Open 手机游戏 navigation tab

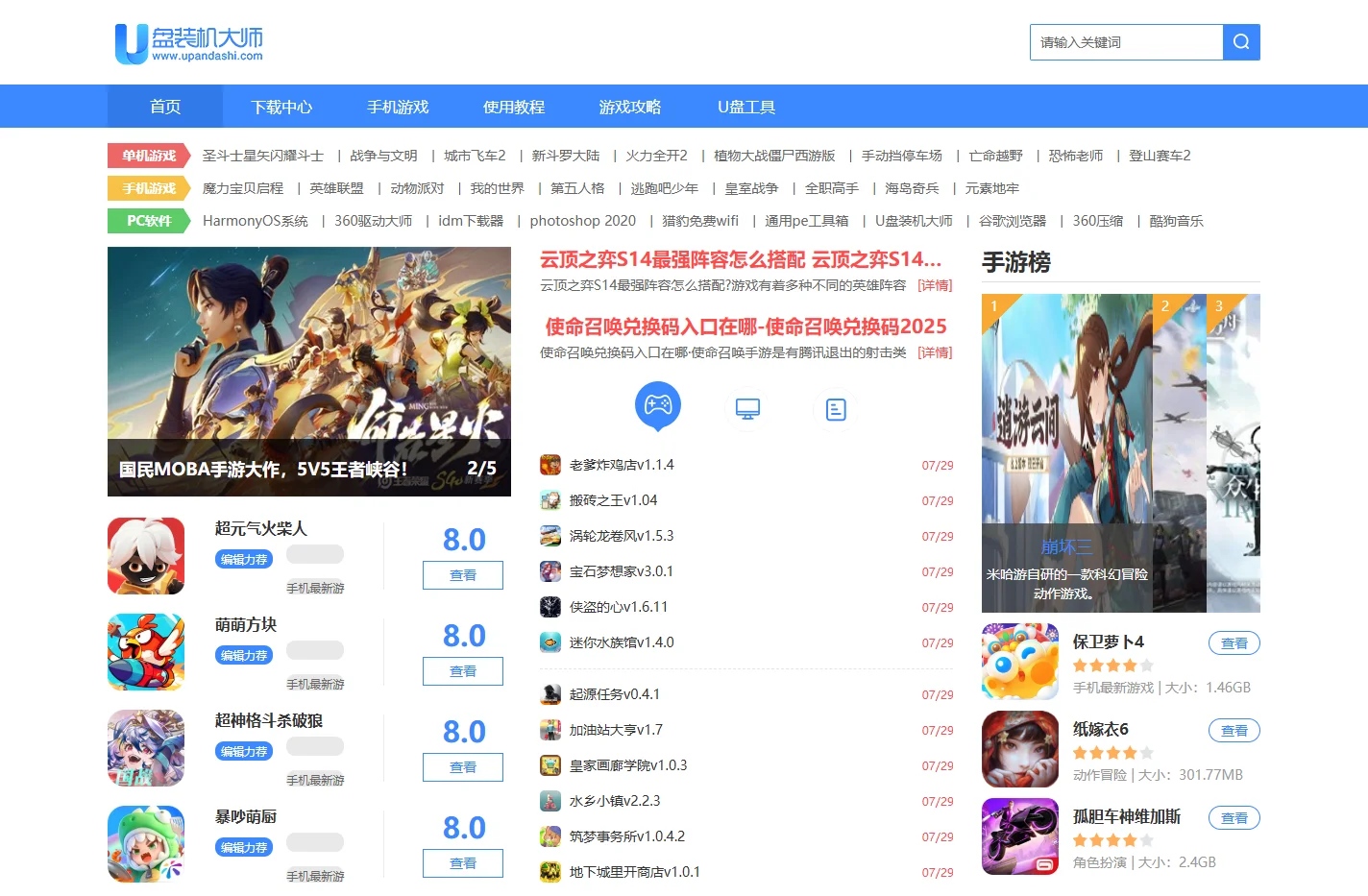pos(398,107)
